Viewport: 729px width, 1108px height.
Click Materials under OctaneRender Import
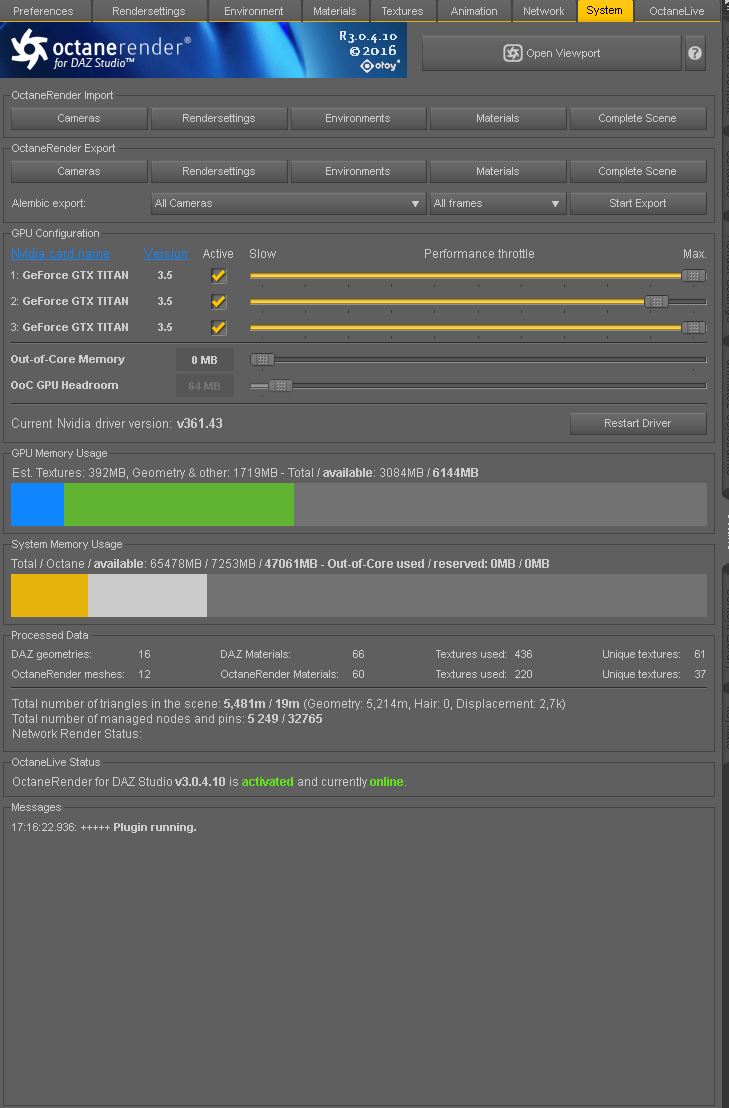click(498, 118)
